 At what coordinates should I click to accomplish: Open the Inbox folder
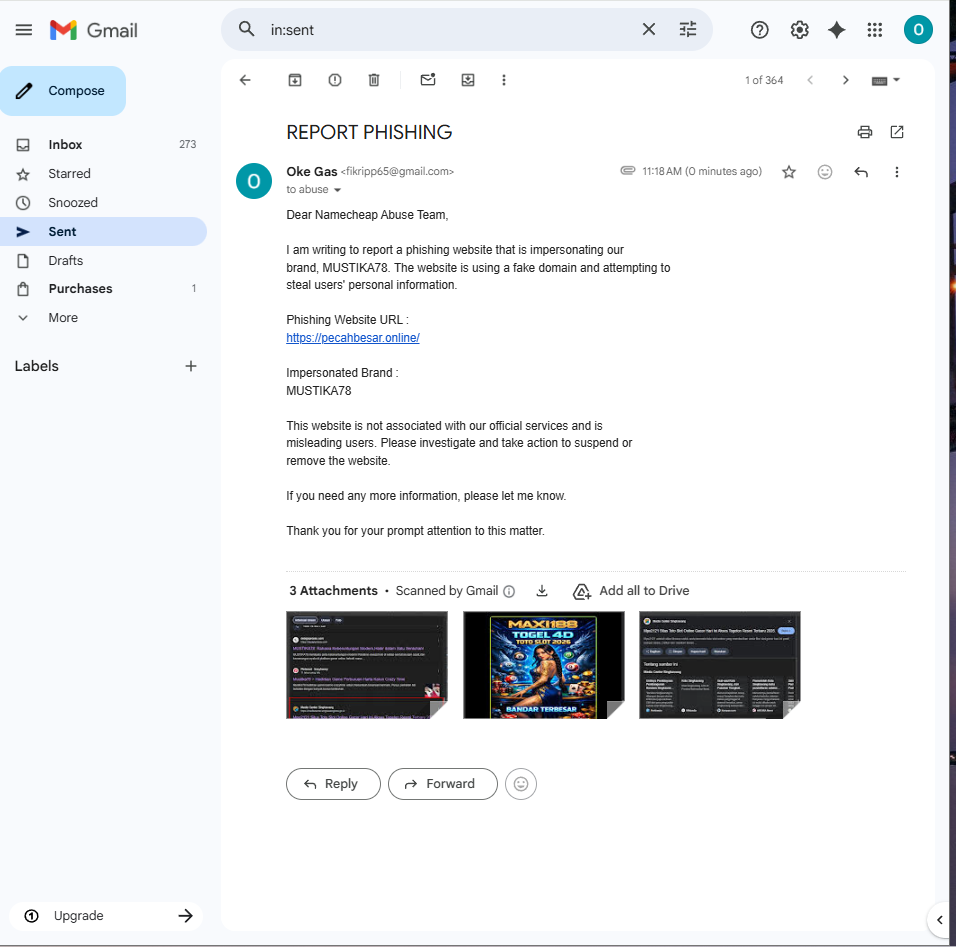103,145
